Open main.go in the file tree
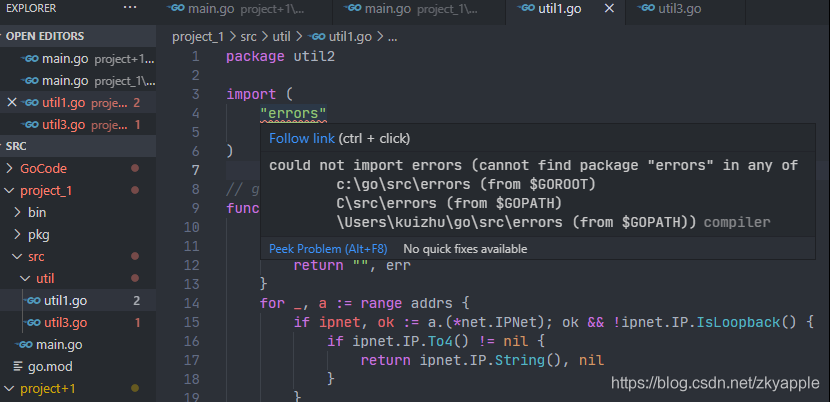 (78, 345)
